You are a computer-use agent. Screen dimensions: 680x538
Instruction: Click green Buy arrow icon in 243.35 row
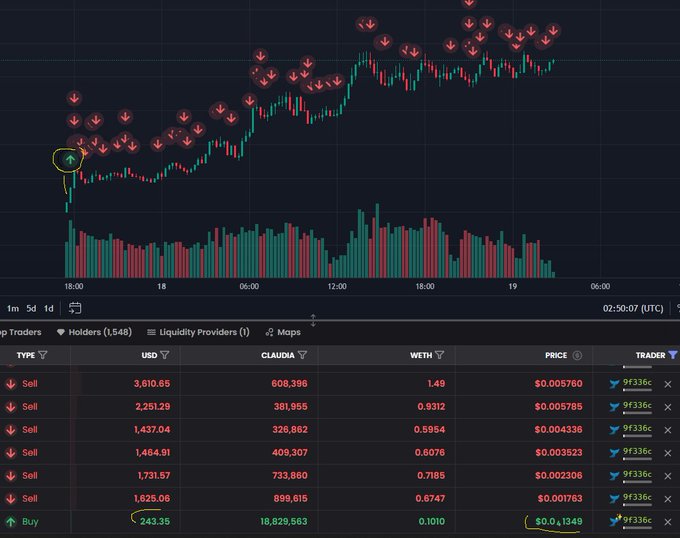pos(11,522)
